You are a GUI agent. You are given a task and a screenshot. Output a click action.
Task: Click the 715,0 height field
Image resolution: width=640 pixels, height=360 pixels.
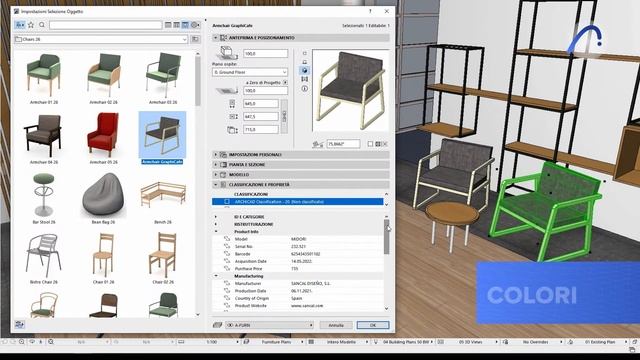260,129
